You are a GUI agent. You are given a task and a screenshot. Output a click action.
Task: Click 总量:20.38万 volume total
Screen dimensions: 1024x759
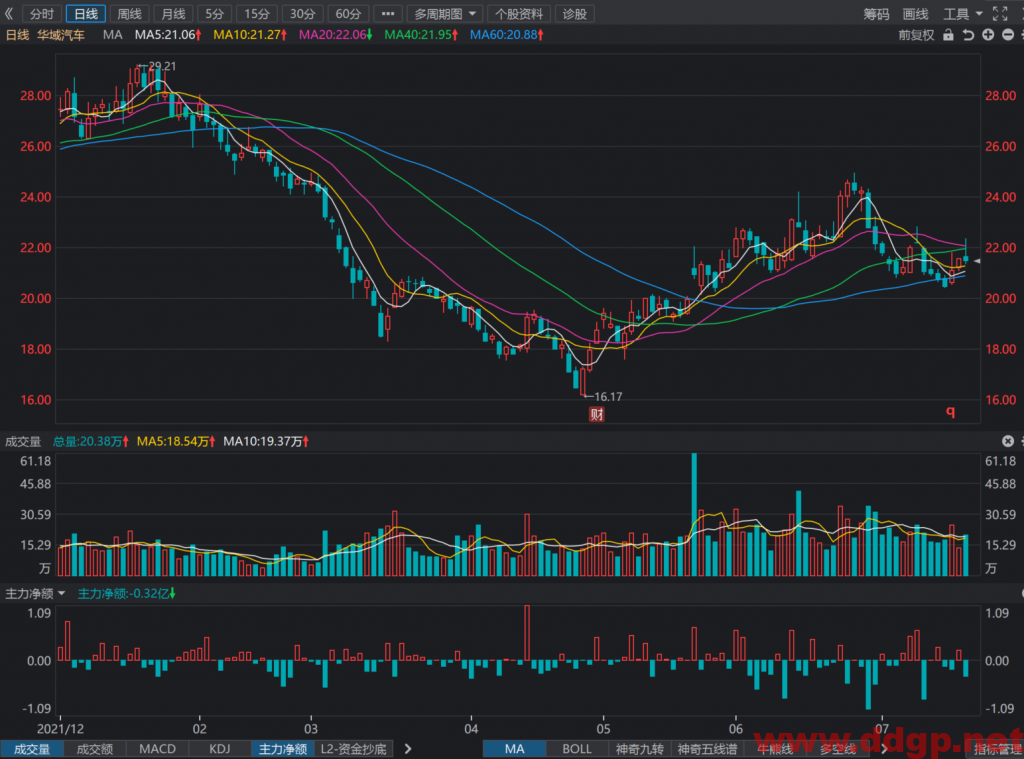pos(91,442)
